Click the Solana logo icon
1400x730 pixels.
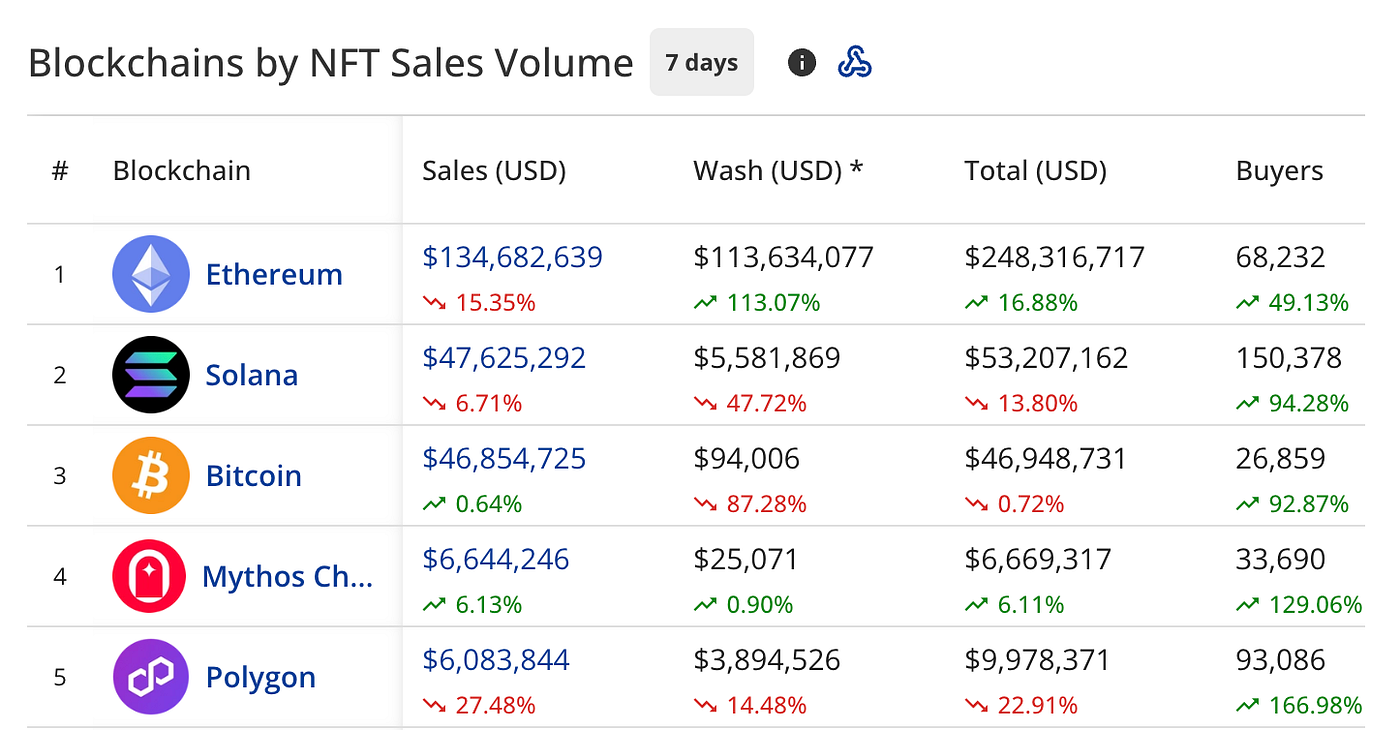coord(151,375)
